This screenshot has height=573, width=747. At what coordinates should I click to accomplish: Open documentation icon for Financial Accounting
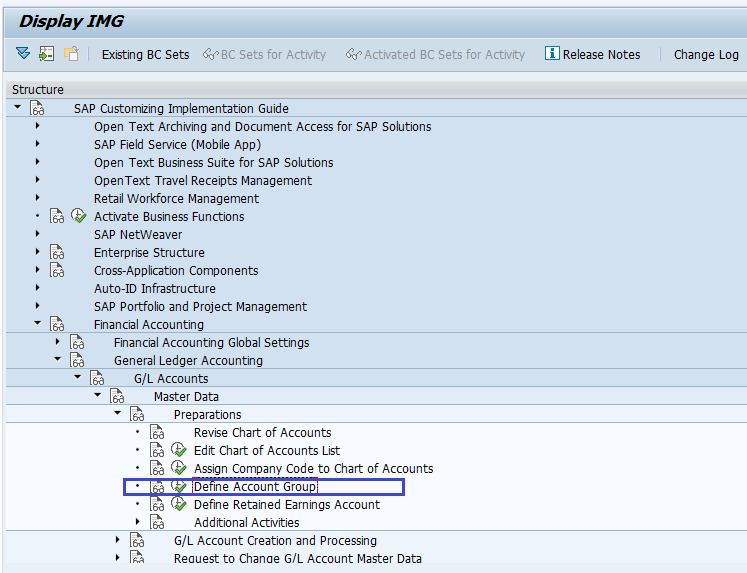click(57, 324)
